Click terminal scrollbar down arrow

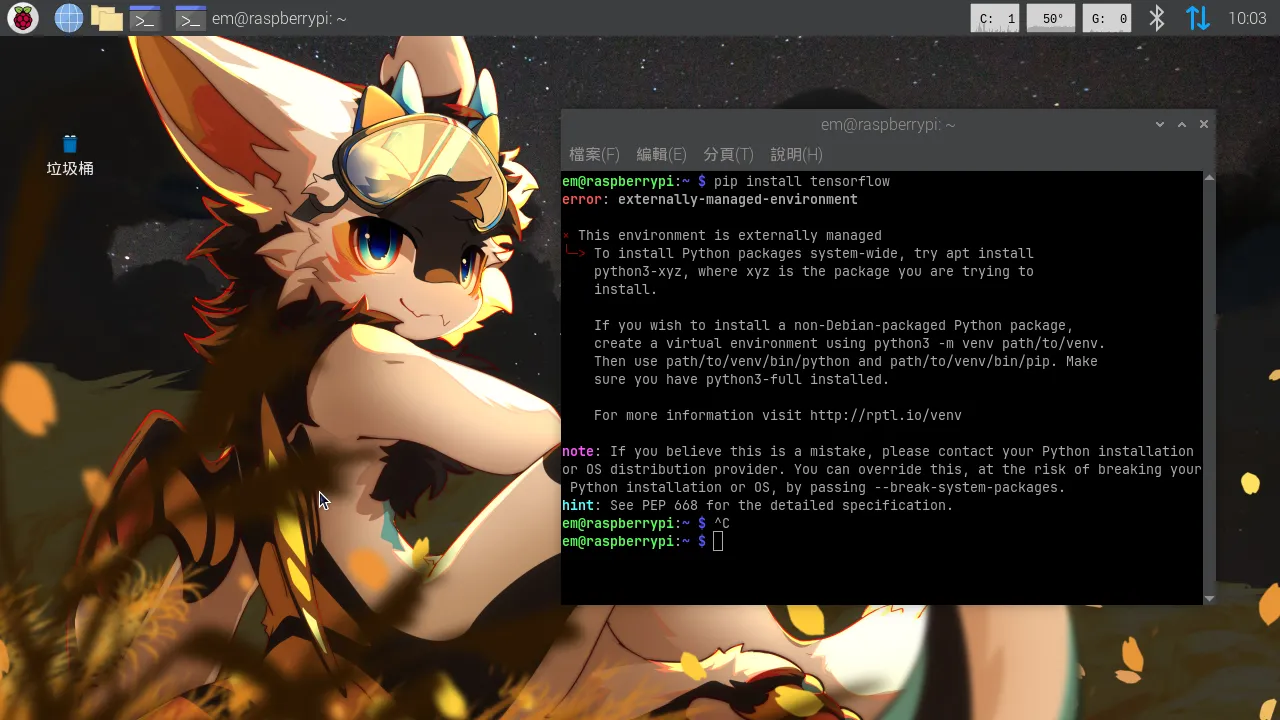coord(1209,599)
